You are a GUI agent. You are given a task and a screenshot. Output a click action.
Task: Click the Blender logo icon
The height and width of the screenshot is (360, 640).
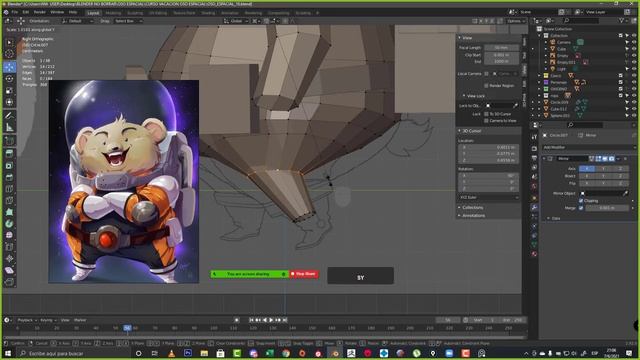(x=6, y=12)
